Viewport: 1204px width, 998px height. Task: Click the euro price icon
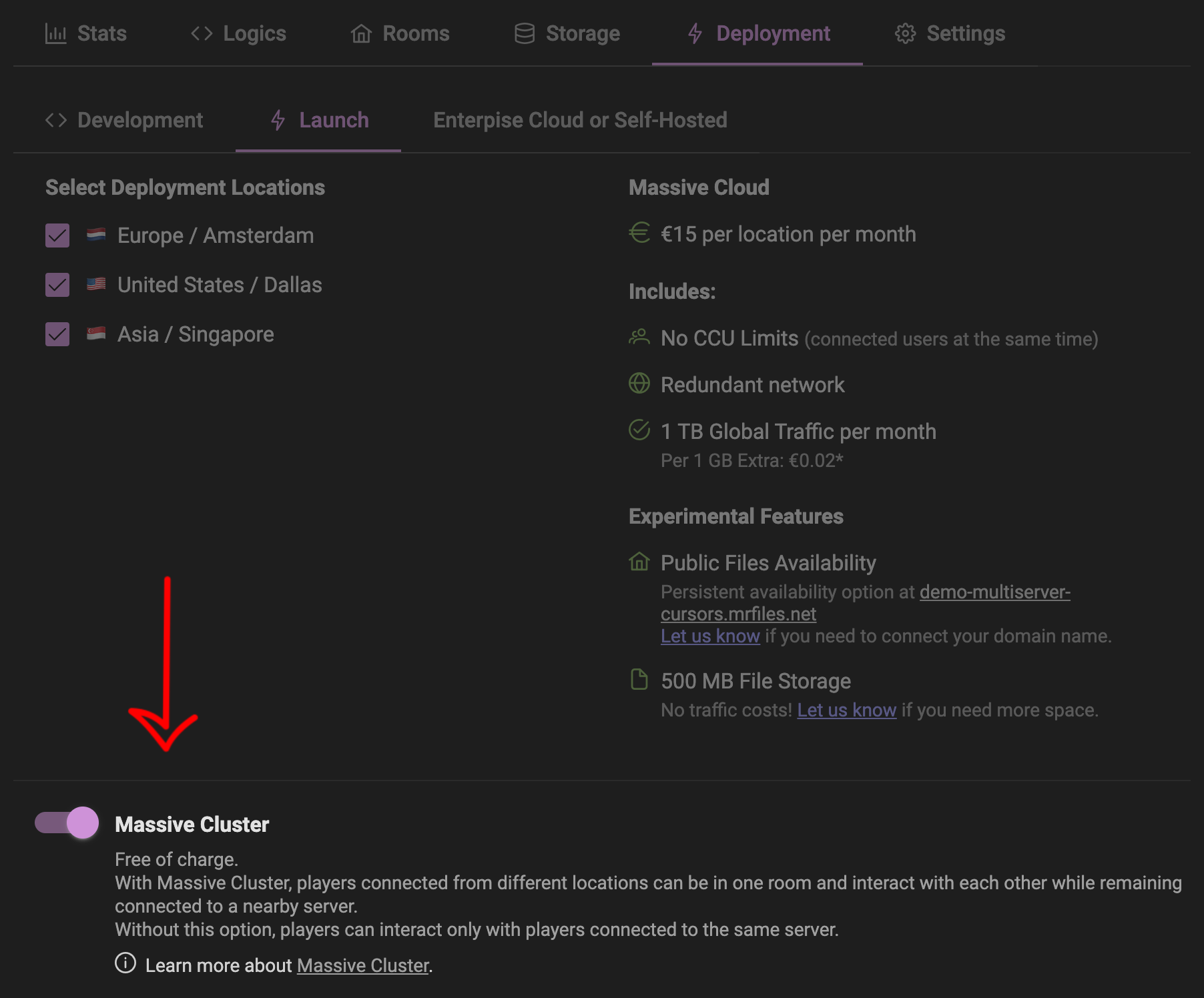tap(639, 232)
